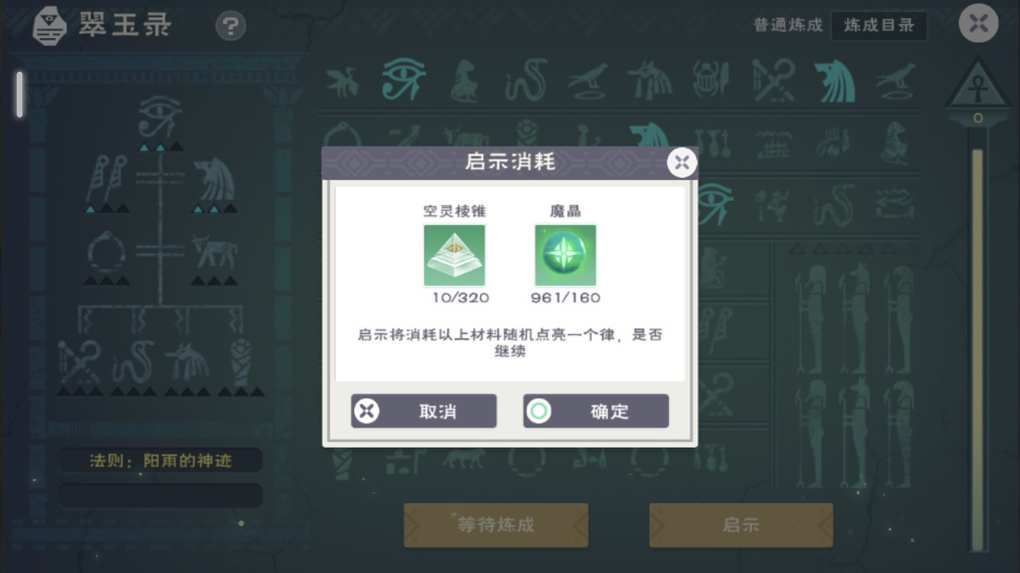Click the golden vertical slider bar

[977, 350]
